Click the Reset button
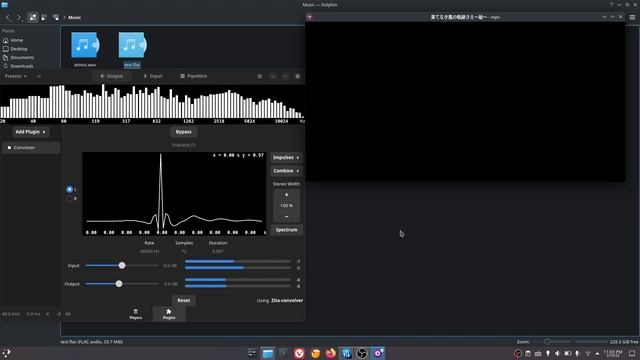Image resolution: width=640 pixels, height=360 pixels. pos(184,300)
